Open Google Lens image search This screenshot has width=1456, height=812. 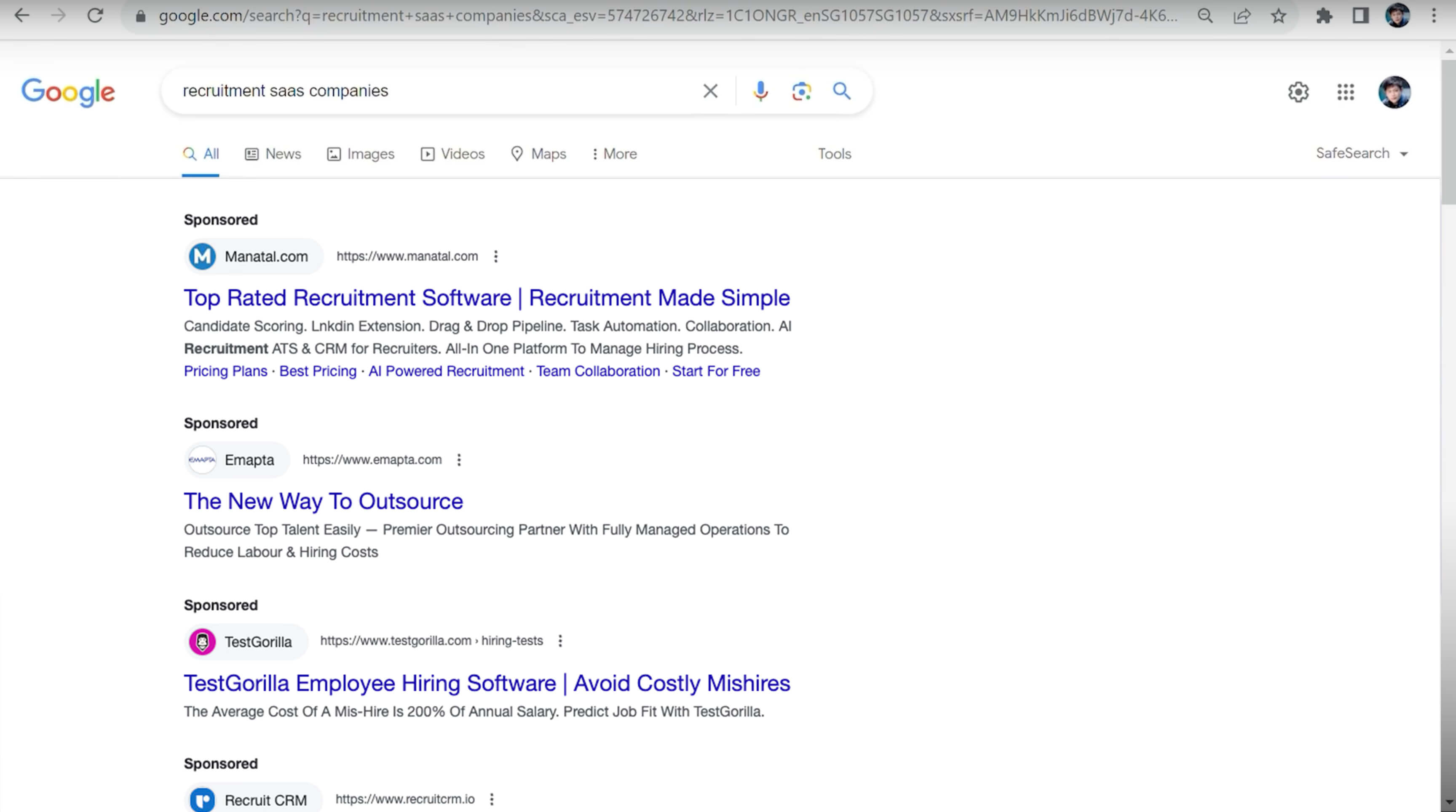pos(801,91)
